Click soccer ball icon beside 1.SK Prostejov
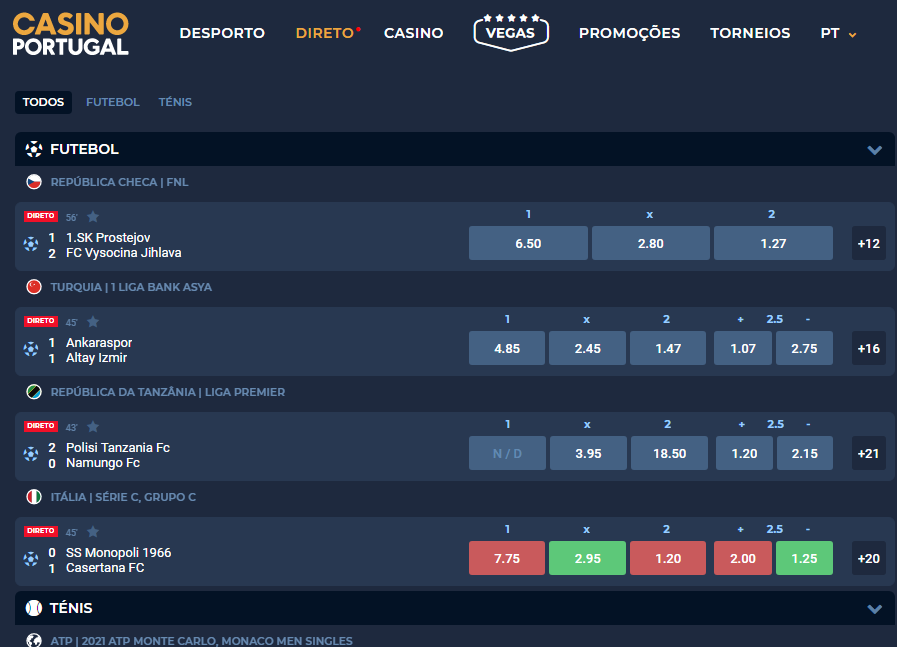Screen dimensions: 897x647 [x=31, y=244]
